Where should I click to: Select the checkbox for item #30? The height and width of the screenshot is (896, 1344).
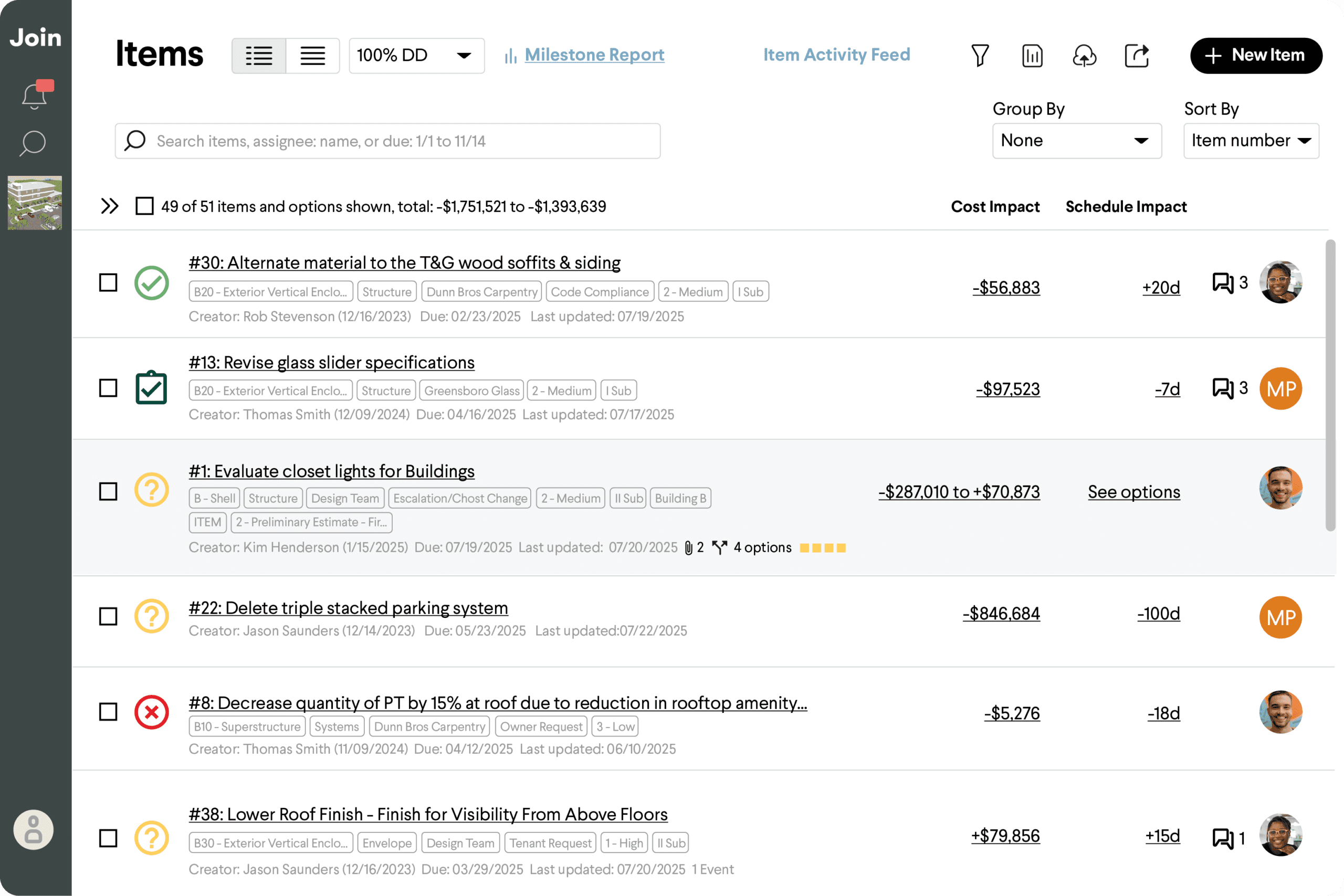(x=108, y=282)
